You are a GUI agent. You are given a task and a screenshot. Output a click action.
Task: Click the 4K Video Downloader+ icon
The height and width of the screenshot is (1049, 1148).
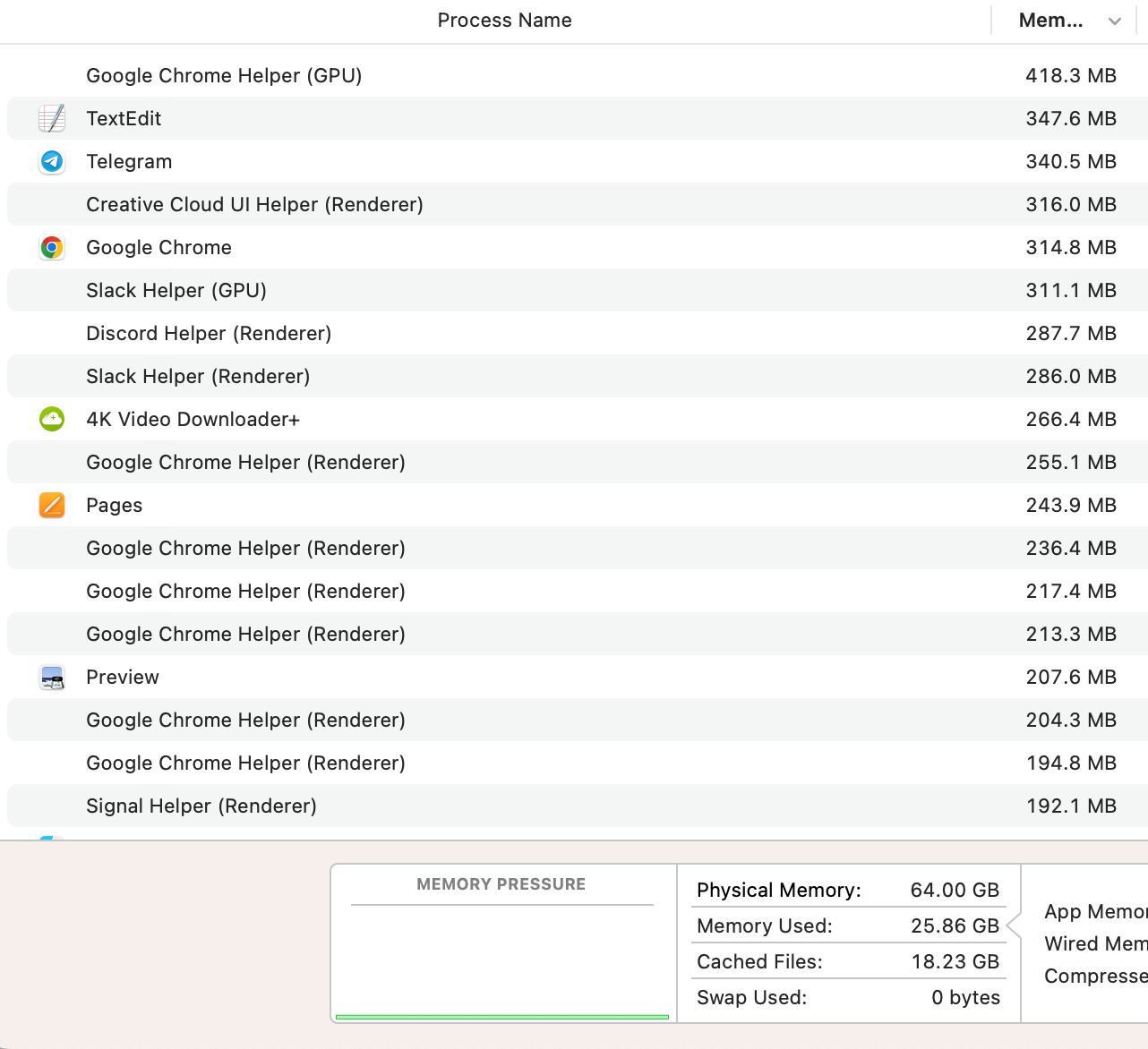52,419
